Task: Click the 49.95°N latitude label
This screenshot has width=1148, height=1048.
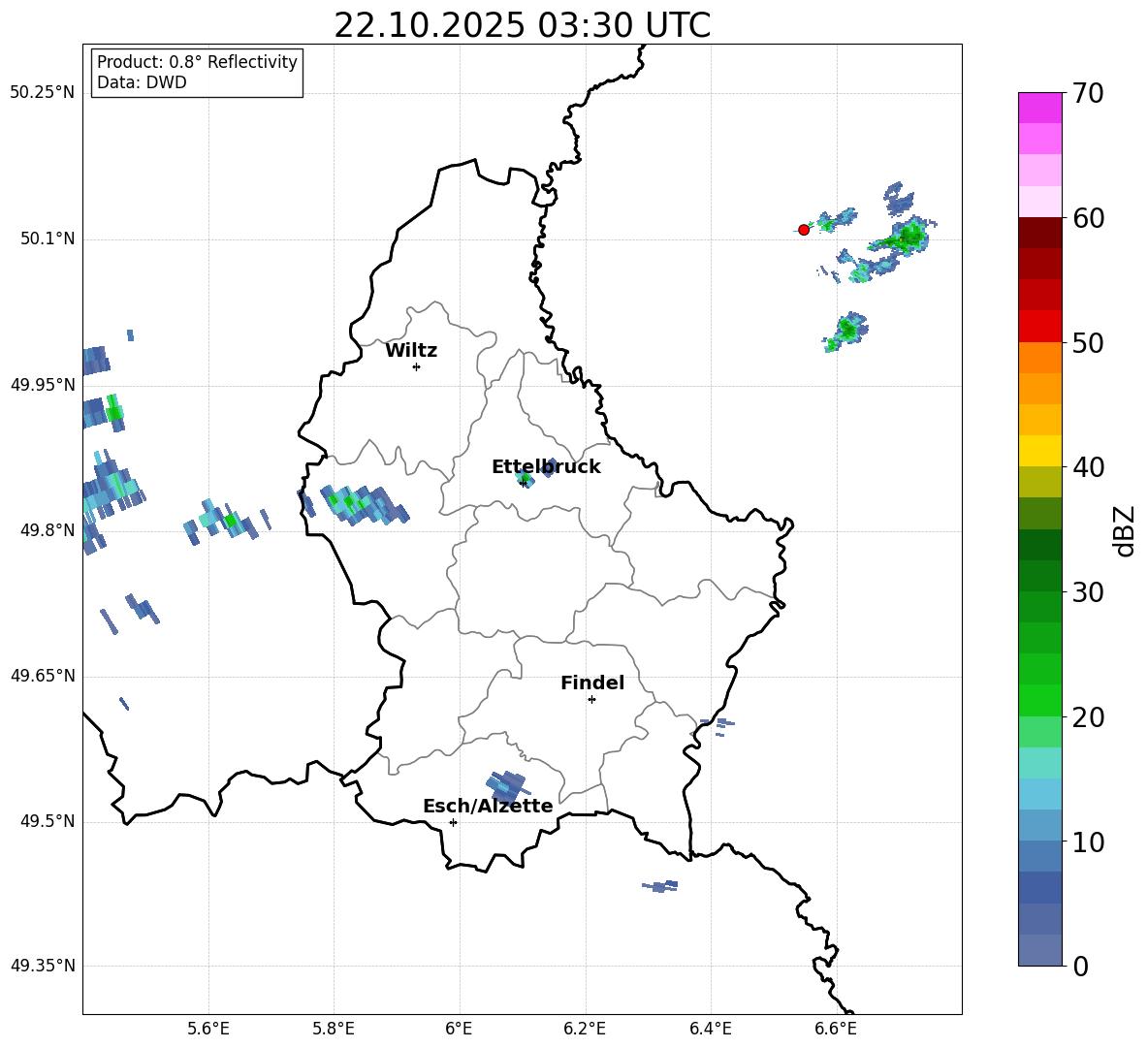Action: click(x=43, y=385)
